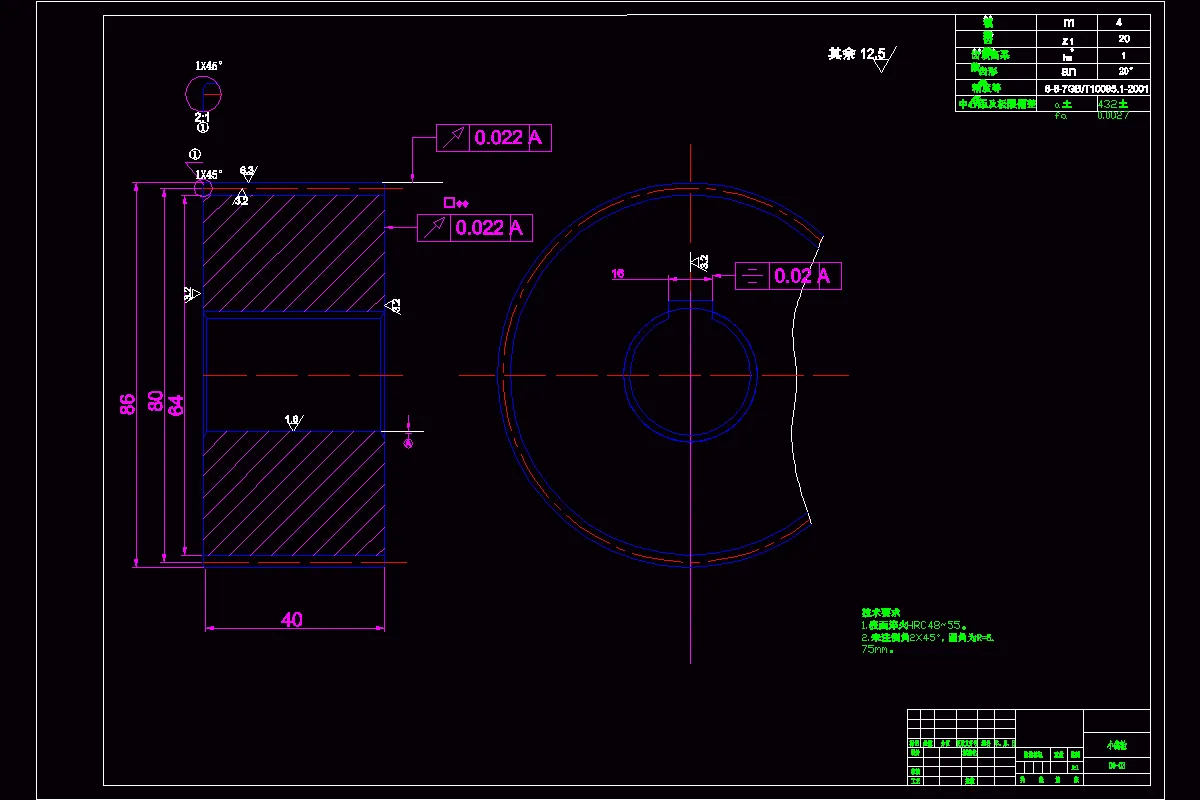
Task: Select the 2X45° chamfer requirement line
Action: (x=927, y=637)
